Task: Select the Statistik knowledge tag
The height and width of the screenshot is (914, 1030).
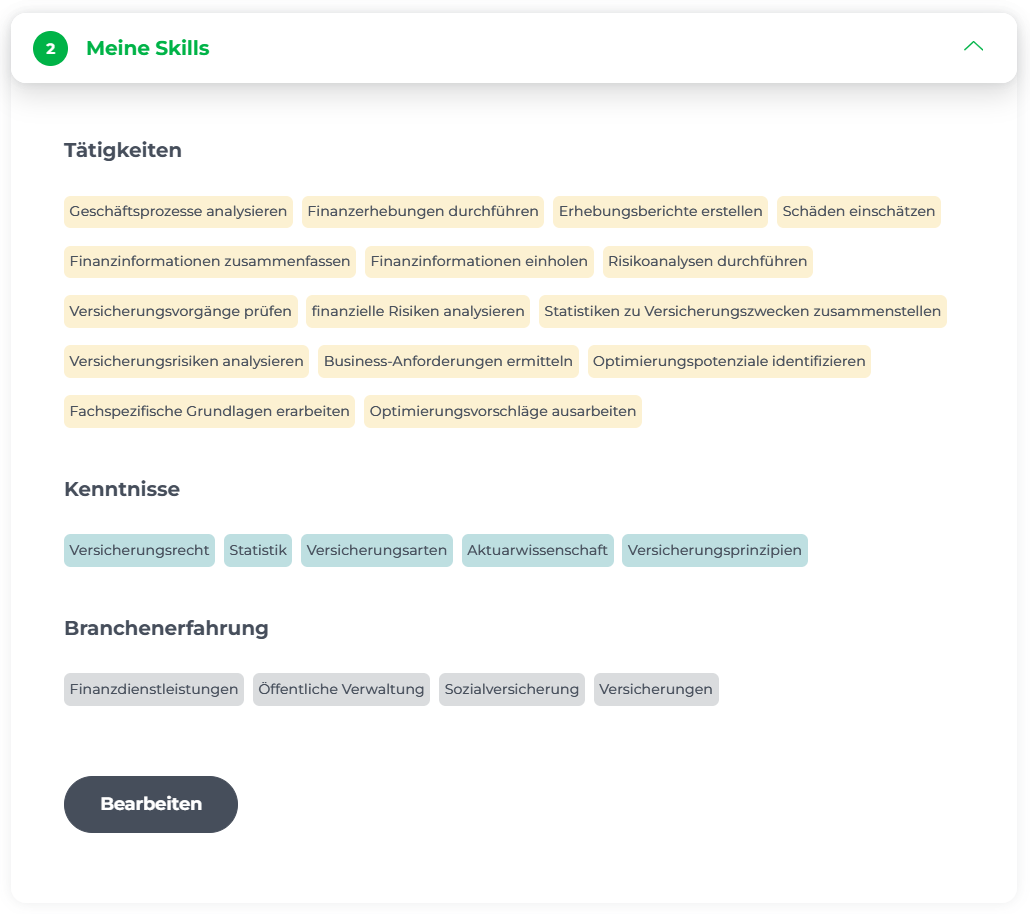Action: [258, 551]
